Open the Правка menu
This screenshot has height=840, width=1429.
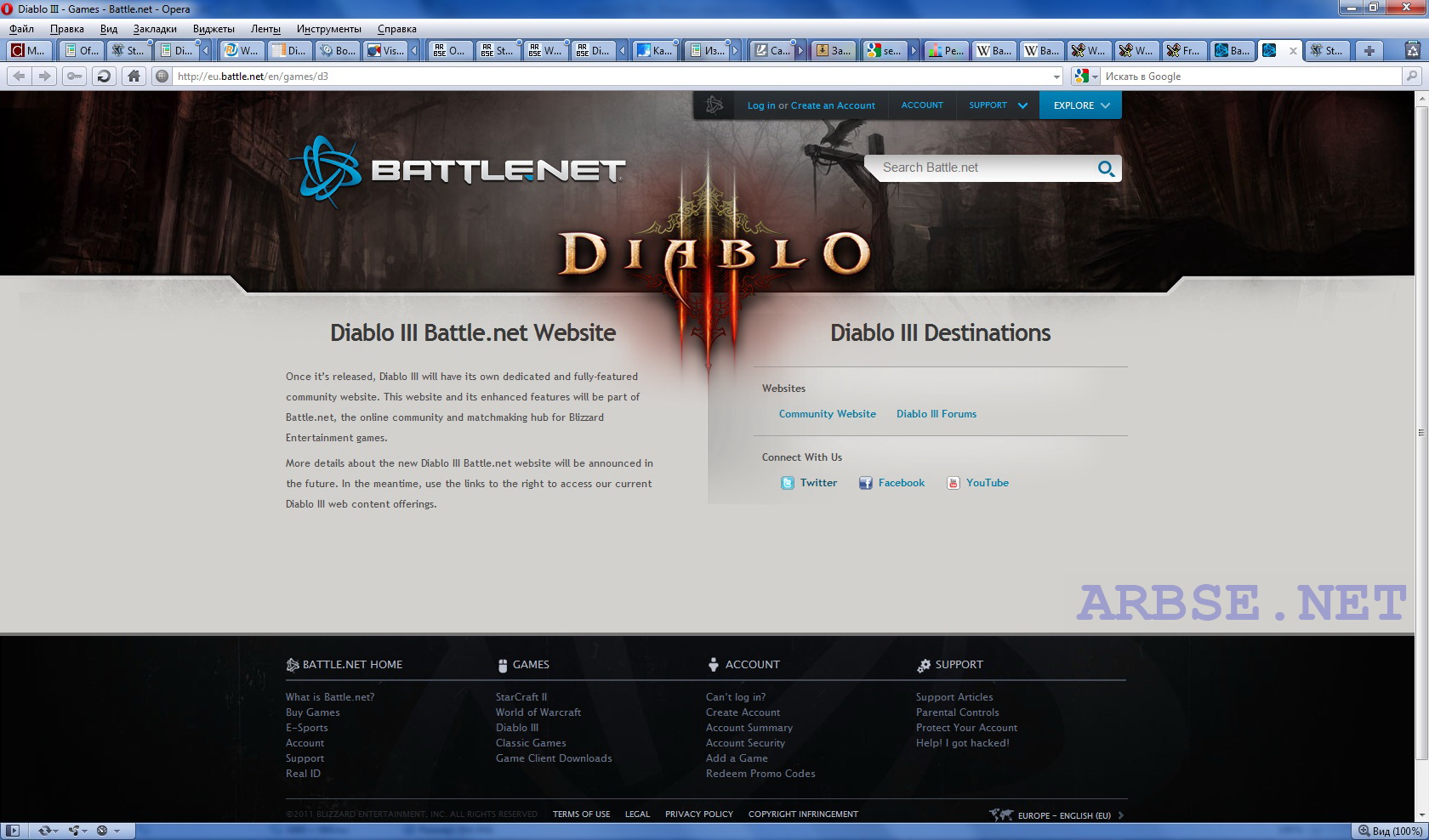[x=66, y=29]
